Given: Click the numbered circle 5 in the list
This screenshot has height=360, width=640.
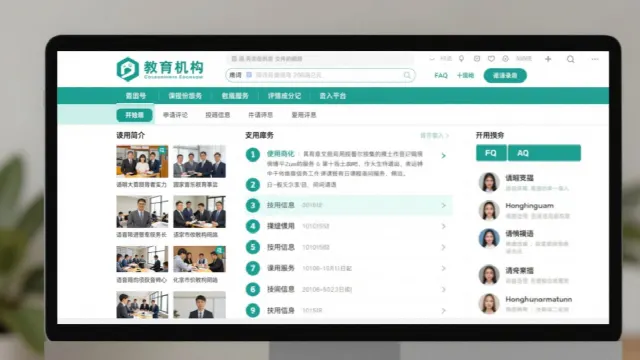Looking at the screenshot, I should click(253, 247).
